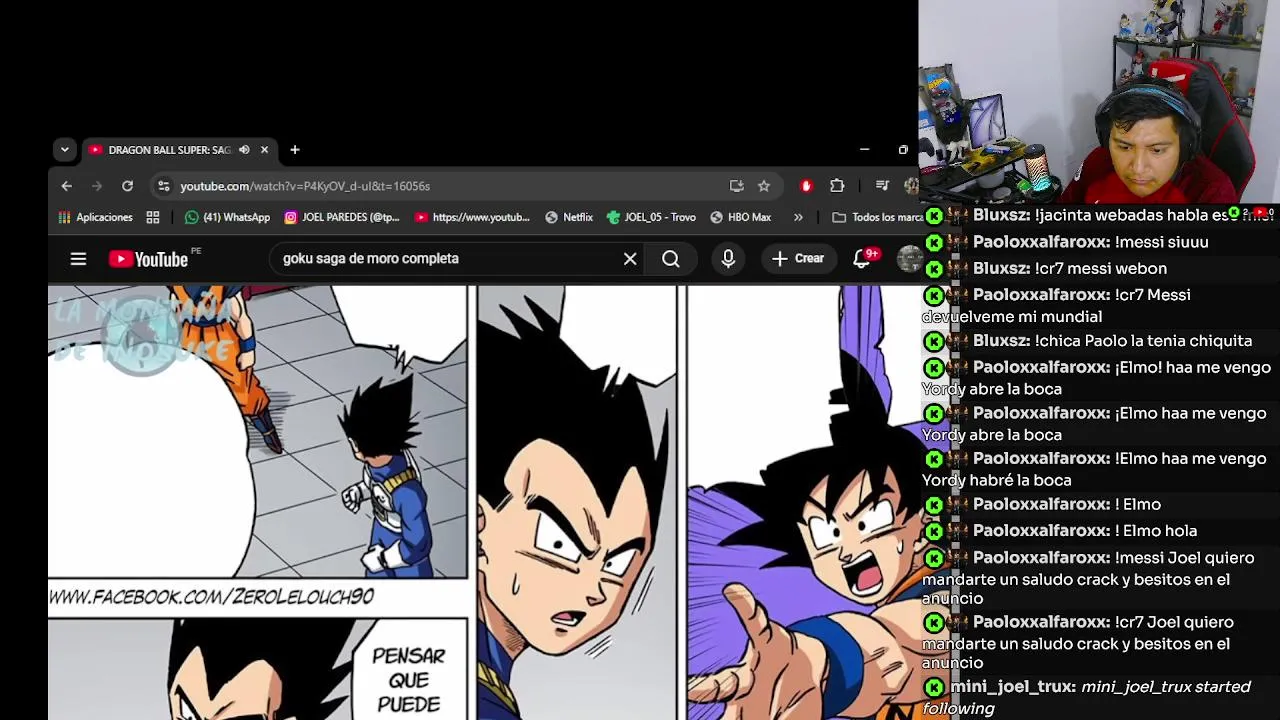
Task: Click the WWW.FACEBOOK.COM/ZEROLELOUCH90 text in the video
Action: [212, 597]
